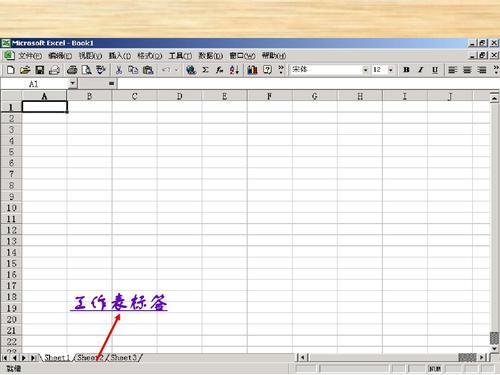Click the AutoSum sigma icon

[x=205, y=70]
